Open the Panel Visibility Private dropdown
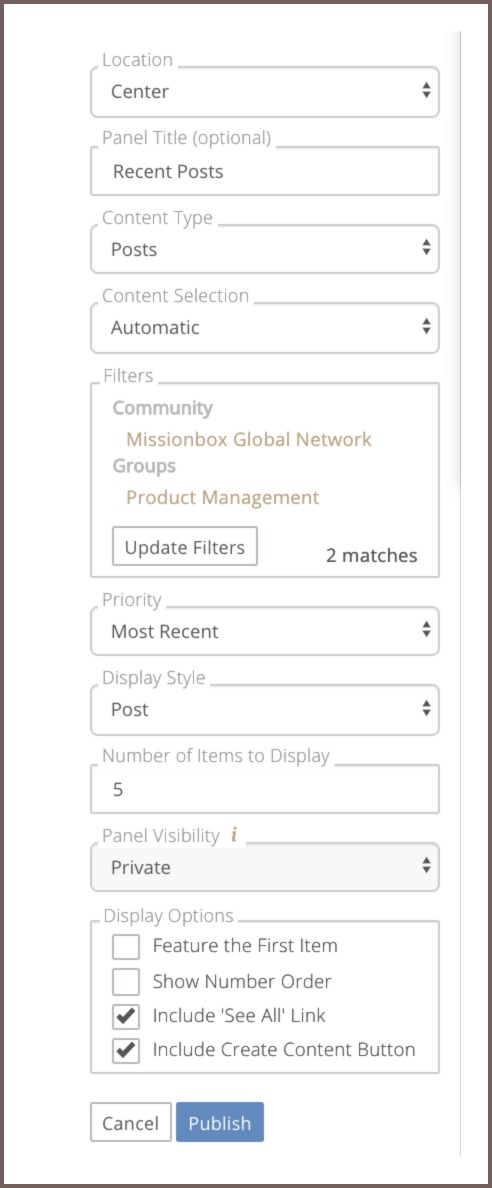 (265, 867)
